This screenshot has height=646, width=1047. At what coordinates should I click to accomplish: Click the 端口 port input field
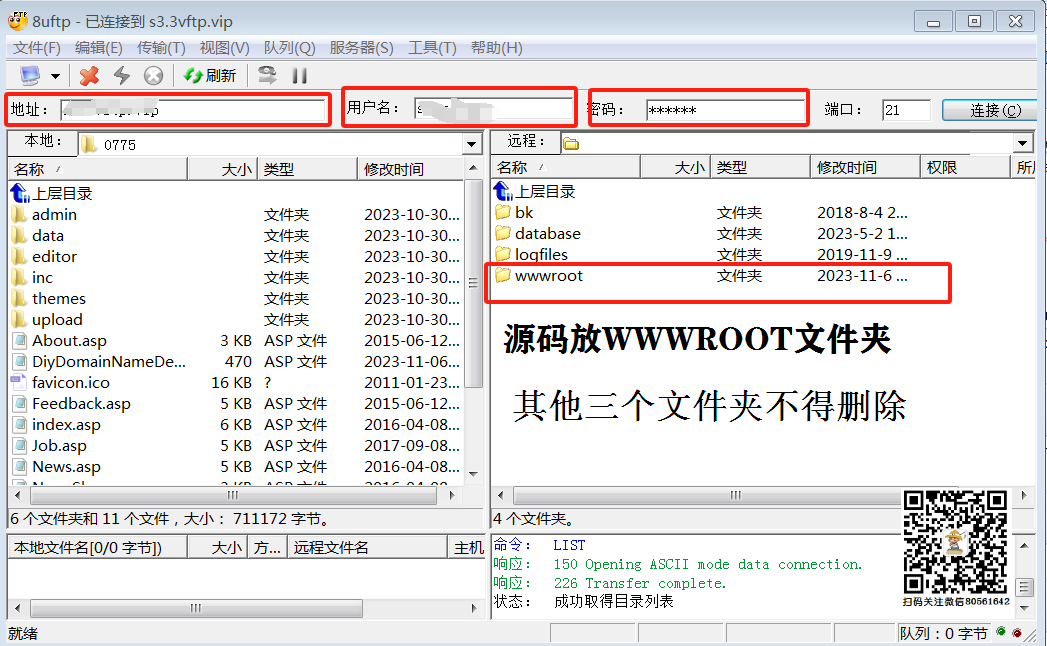(906, 110)
